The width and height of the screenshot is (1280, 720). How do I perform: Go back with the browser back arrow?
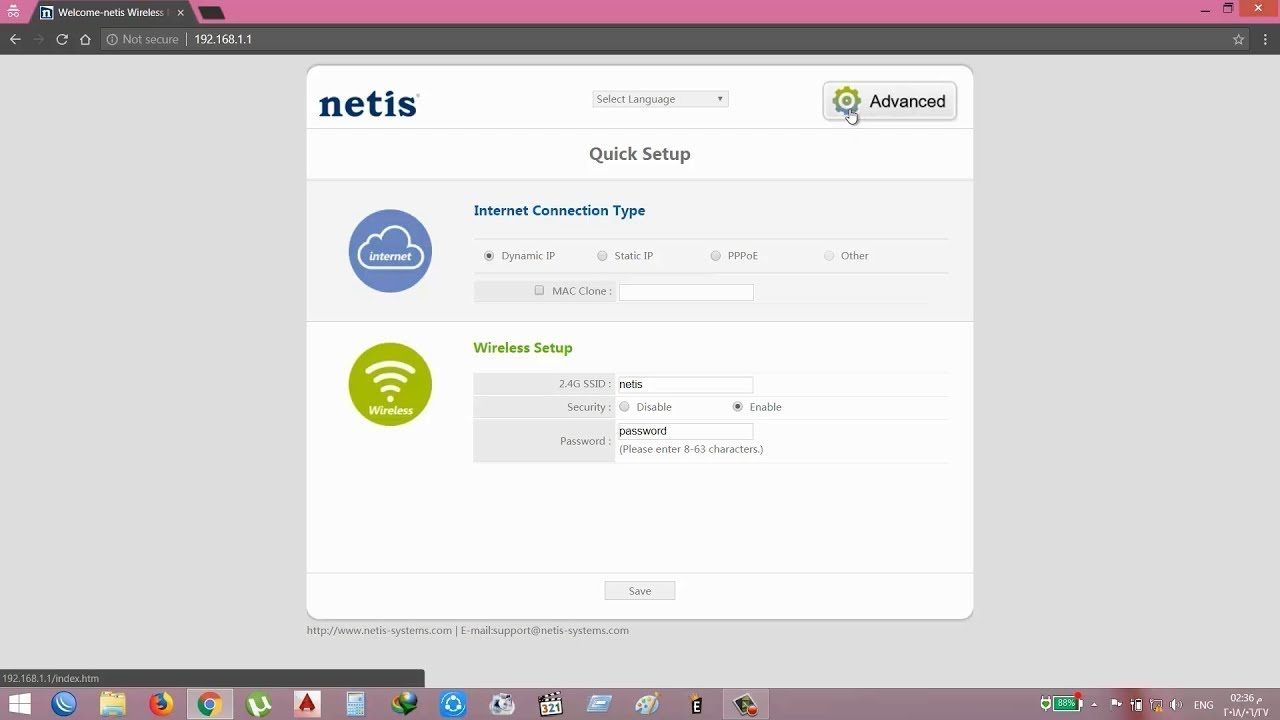pos(15,39)
